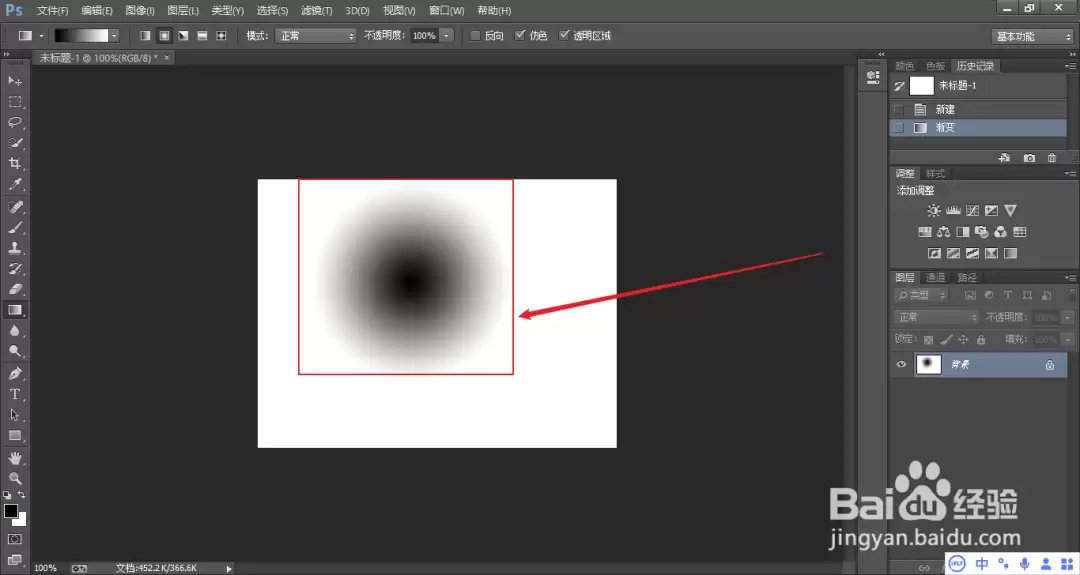Uncheck the 仿色 (Dither) checkbox

click(x=520, y=36)
